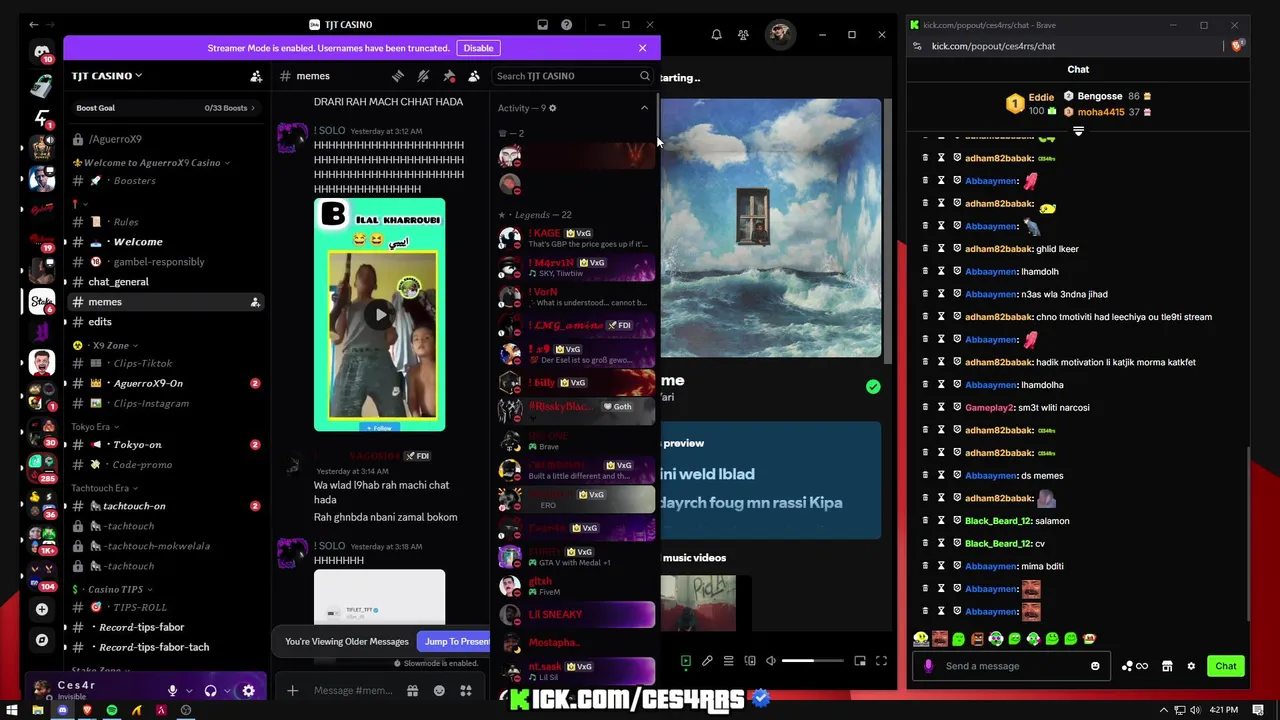Dismiss the Streamer Mode banner

click(x=642, y=48)
